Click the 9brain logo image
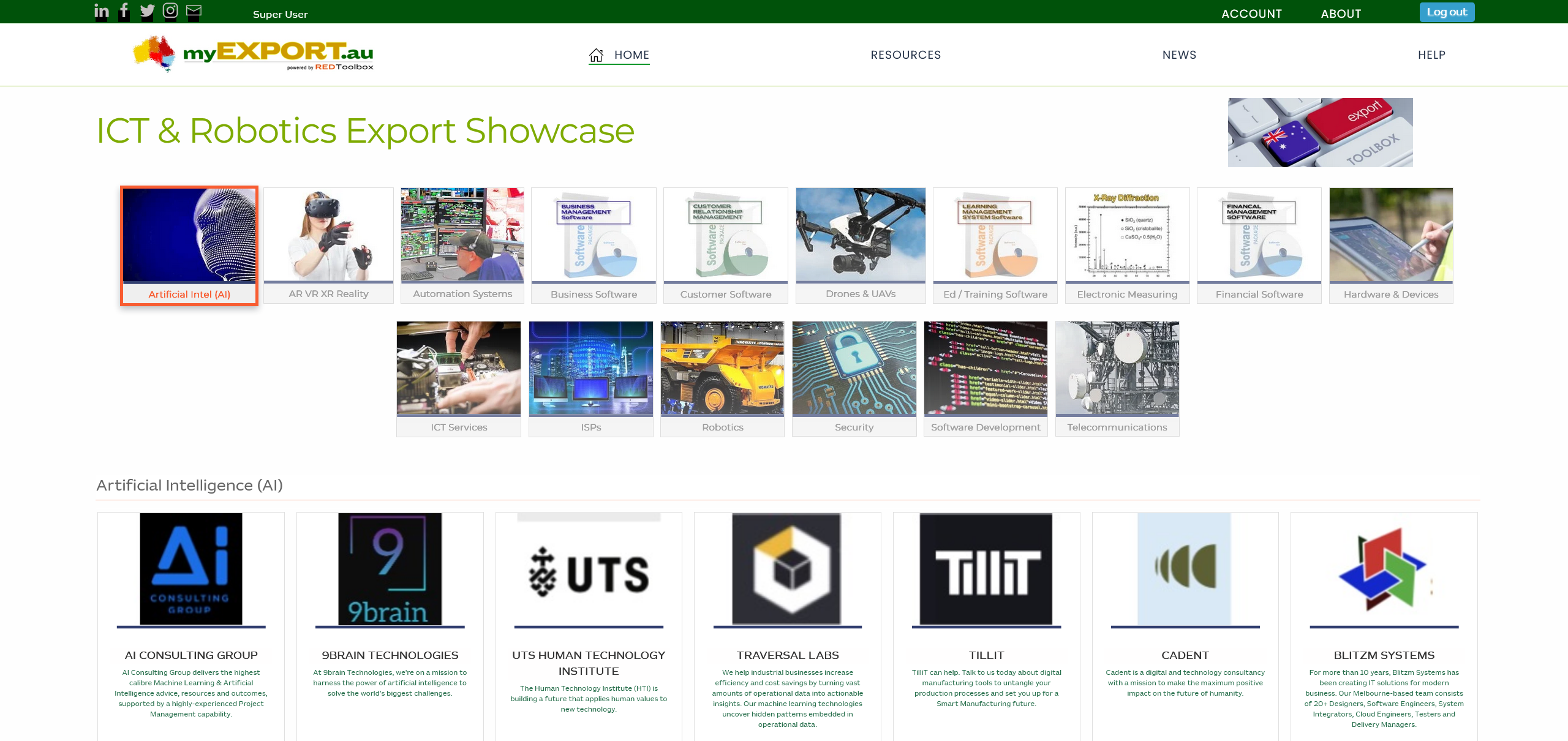This screenshot has width=1568, height=741. click(x=390, y=569)
